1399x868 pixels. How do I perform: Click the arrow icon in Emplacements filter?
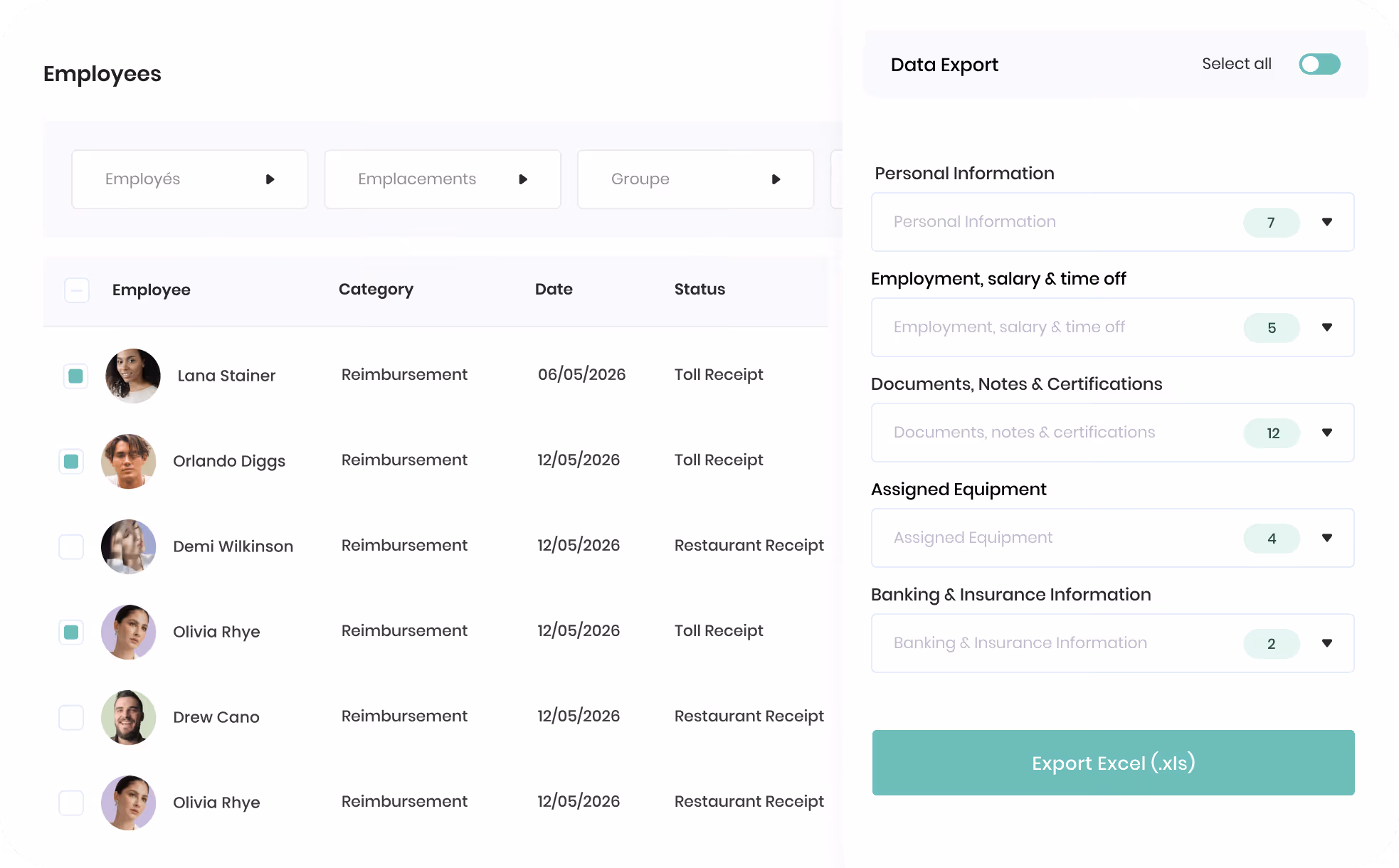[523, 179]
